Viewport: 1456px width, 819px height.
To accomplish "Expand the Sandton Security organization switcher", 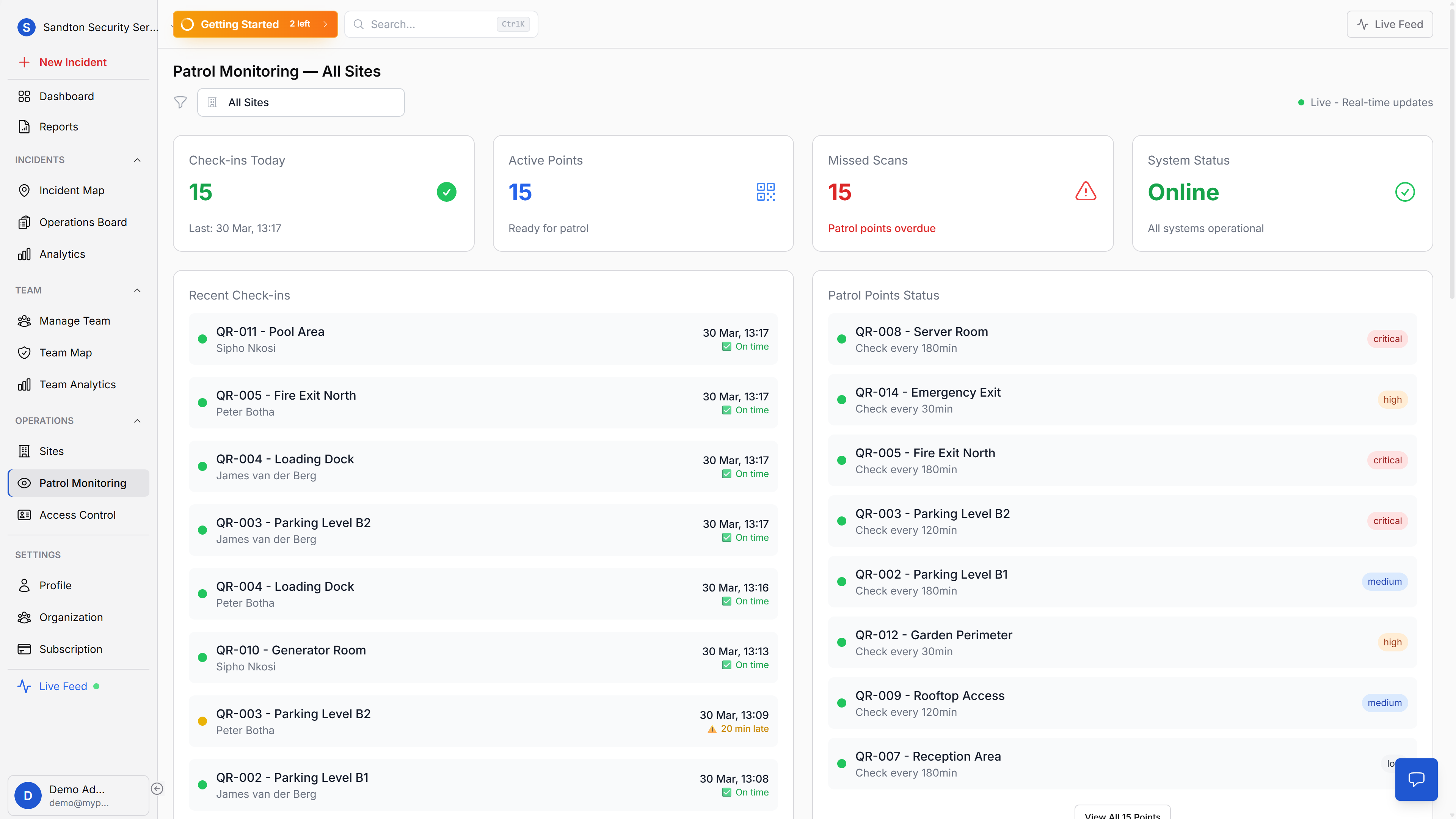I will tap(91, 27).
